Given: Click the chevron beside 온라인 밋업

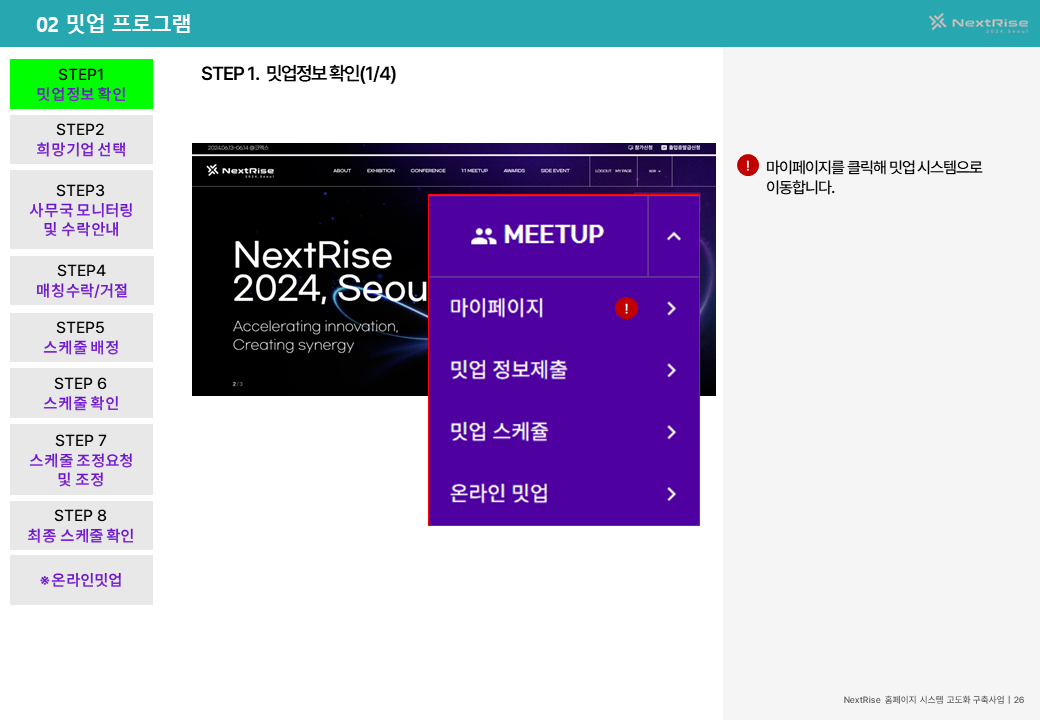Looking at the screenshot, I should tap(671, 494).
